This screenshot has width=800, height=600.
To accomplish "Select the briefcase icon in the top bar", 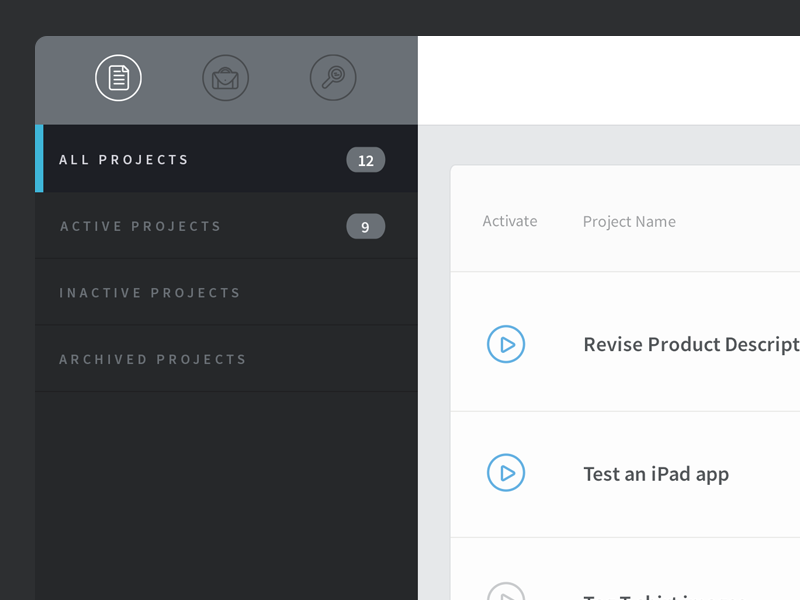I will click(x=226, y=78).
